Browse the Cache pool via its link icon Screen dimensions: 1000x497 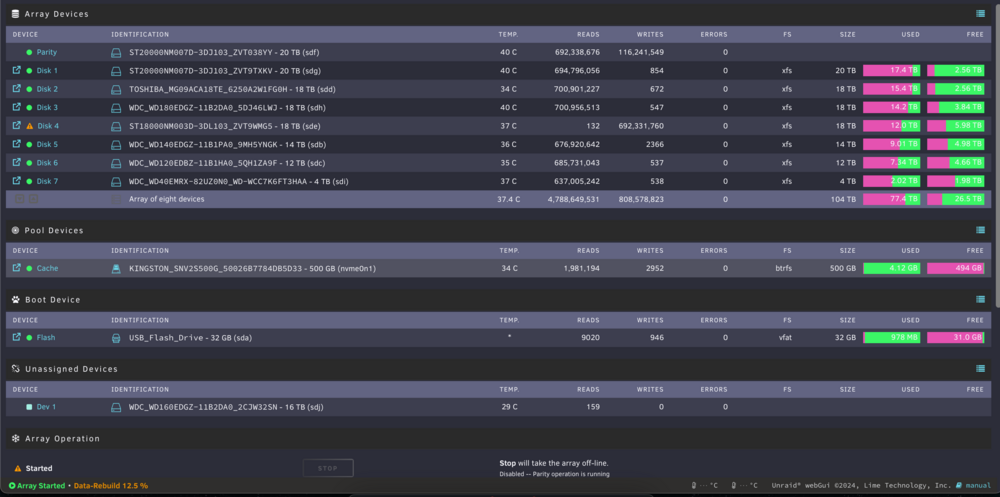tap(17, 268)
